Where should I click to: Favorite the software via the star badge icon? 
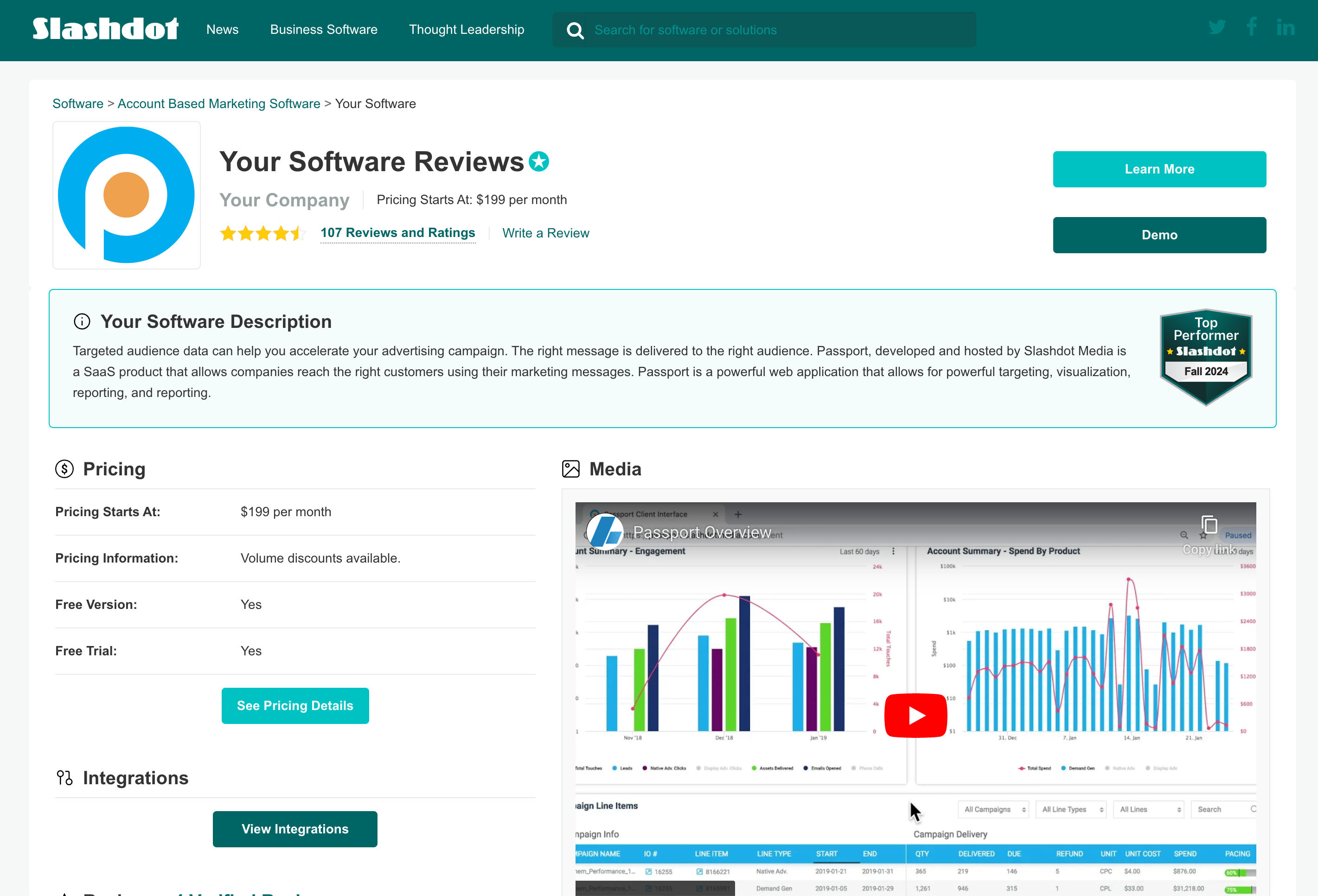pyautogui.click(x=539, y=161)
